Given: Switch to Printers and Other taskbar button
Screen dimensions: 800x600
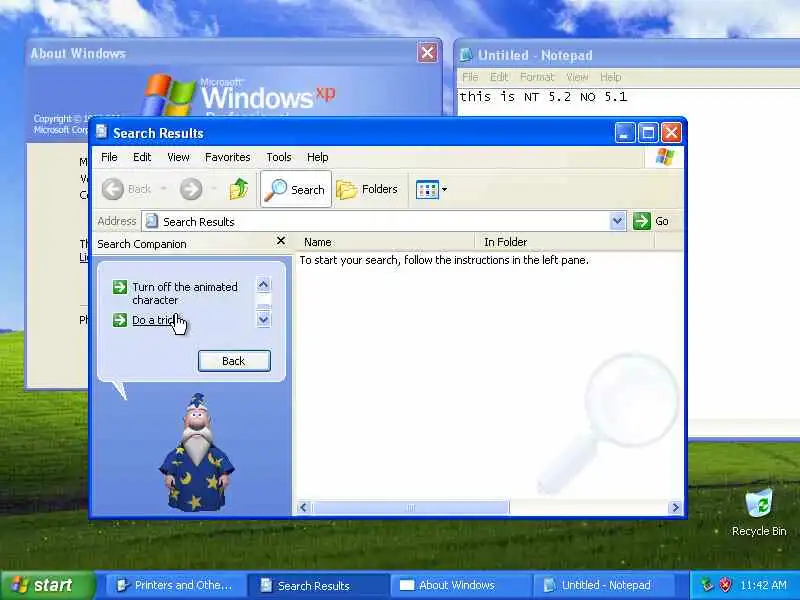Looking at the screenshot, I should [174, 585].
